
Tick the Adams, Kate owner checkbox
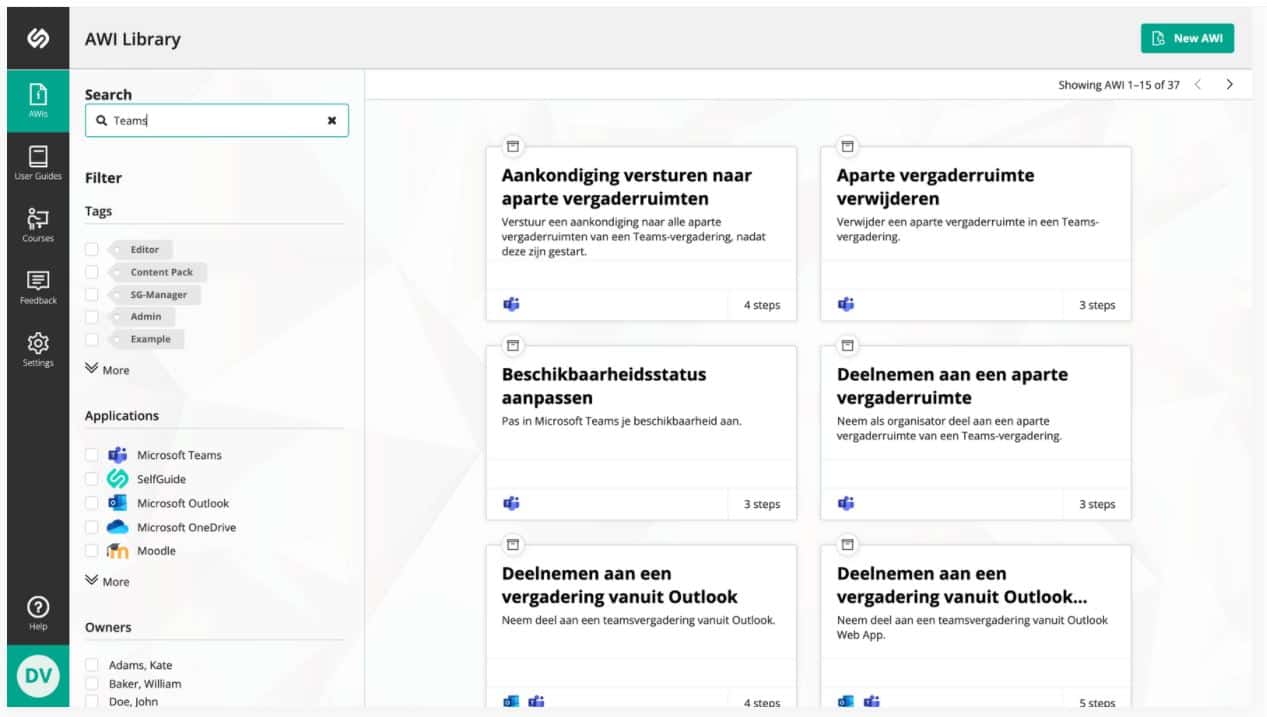point(92,665)
